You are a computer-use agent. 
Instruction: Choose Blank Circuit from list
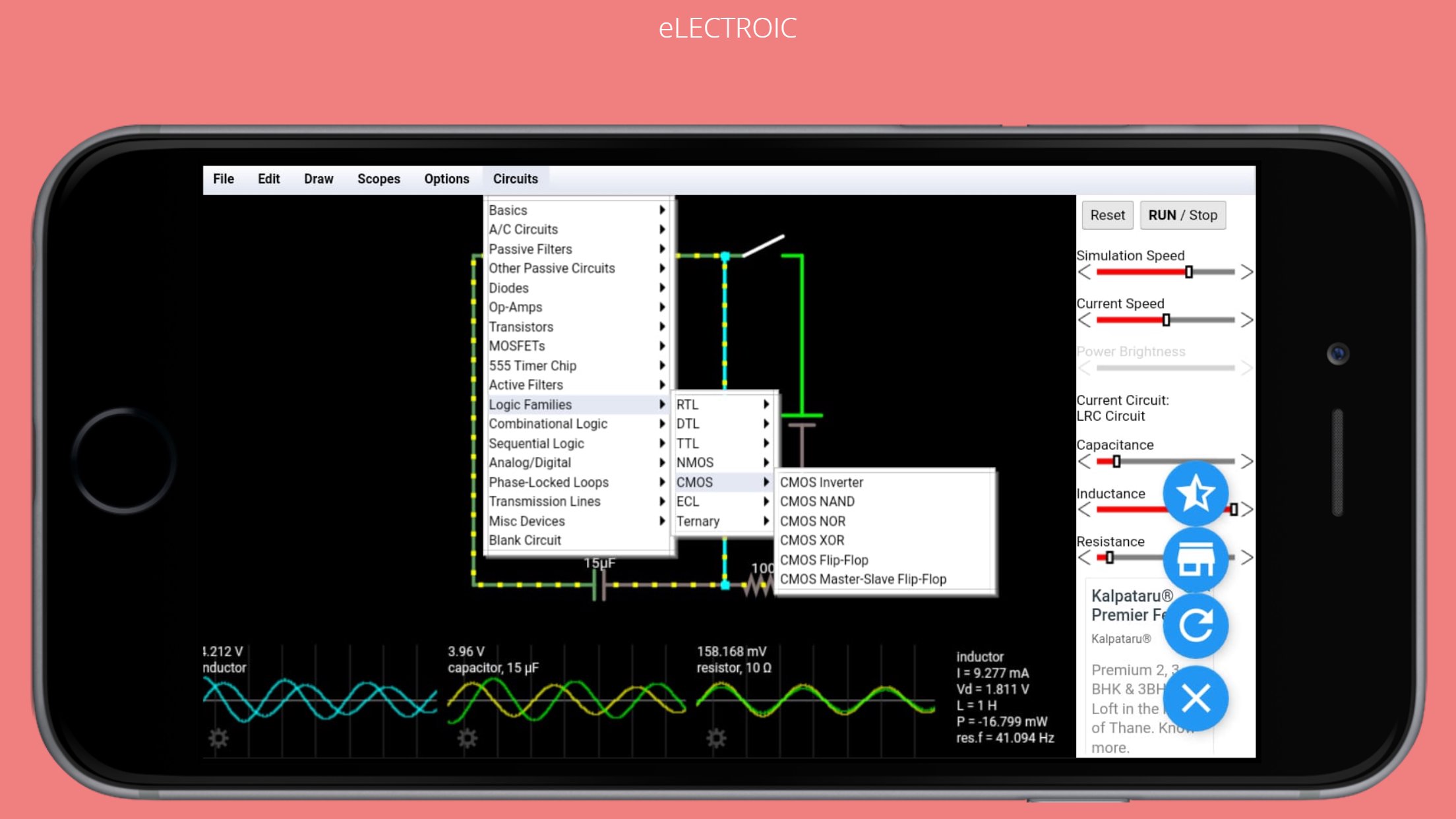525,540
